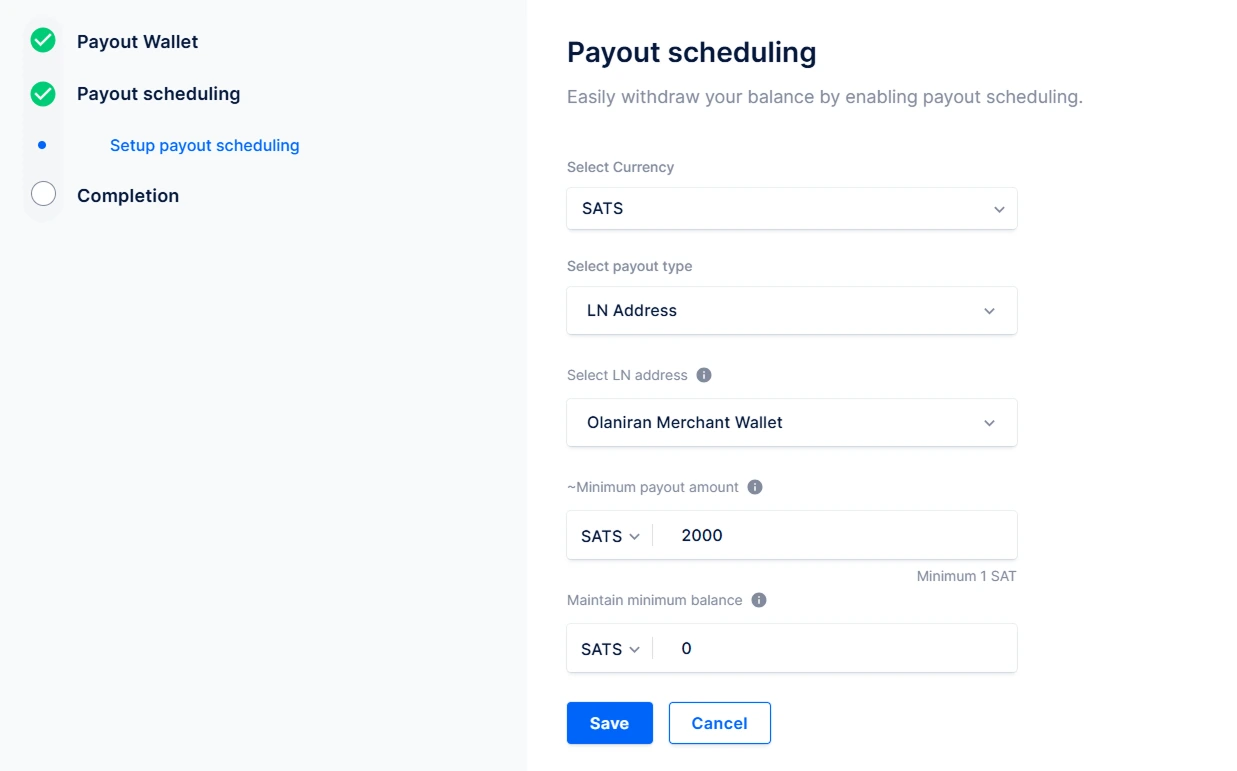
Task: Select the Completion step in the sidebar
Action: [x=128, y=196]
